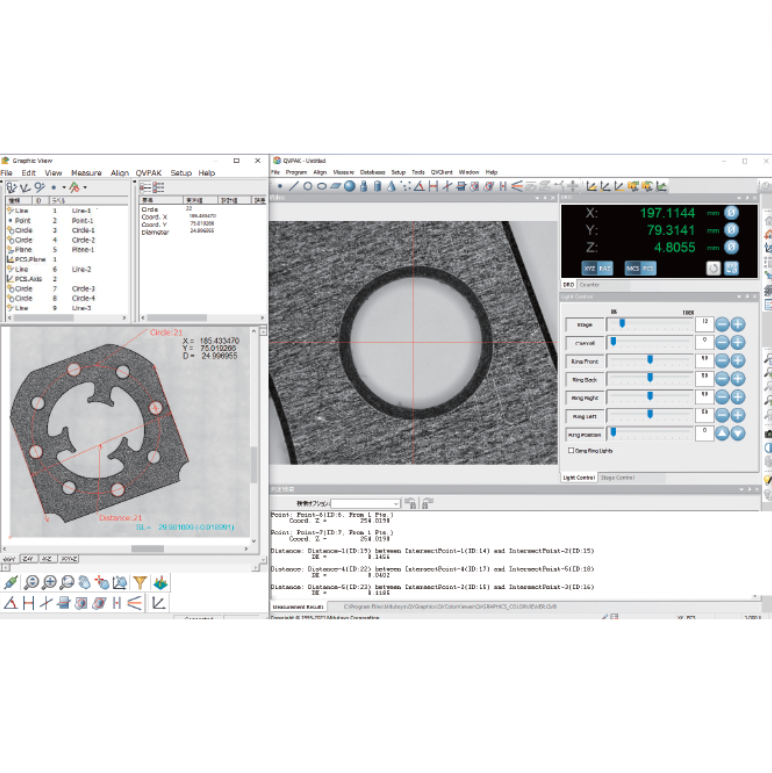Screen dimensions: 772x773
Task: Reset the X axis zero button
Action: pos(731,213)
